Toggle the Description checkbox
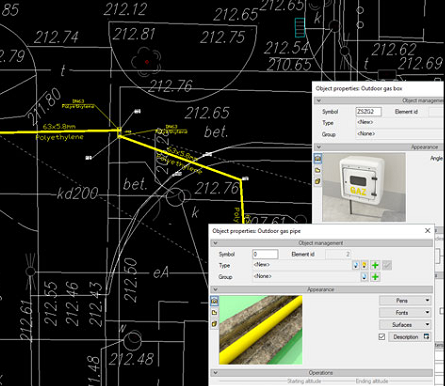The height and width of the screenshot is (386, 445). tap(382, 337)
